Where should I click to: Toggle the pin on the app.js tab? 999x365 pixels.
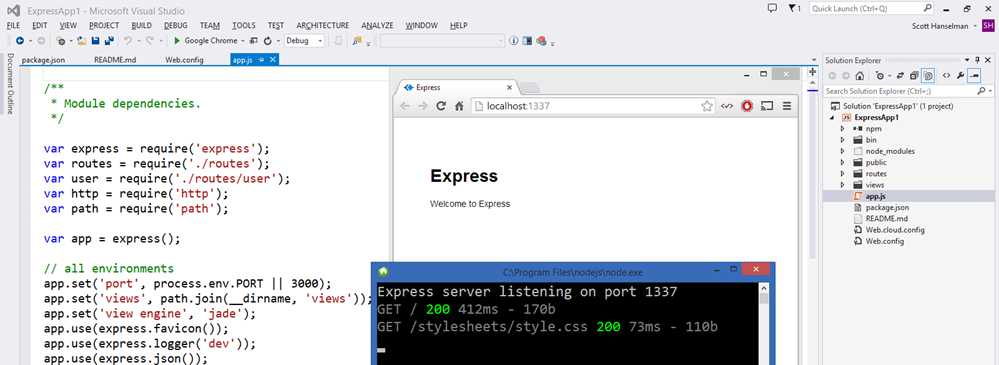pyautogui.click(x=262, y=59)
